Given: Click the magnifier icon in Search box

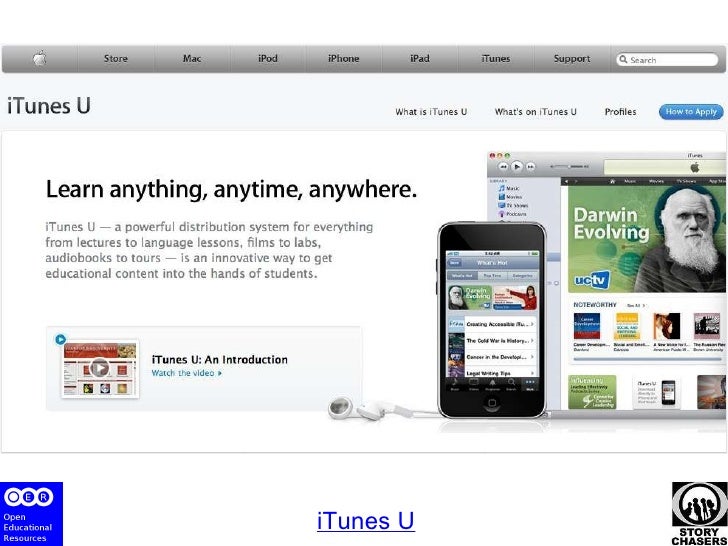Looking at the screenshot, I should point(623,59).
